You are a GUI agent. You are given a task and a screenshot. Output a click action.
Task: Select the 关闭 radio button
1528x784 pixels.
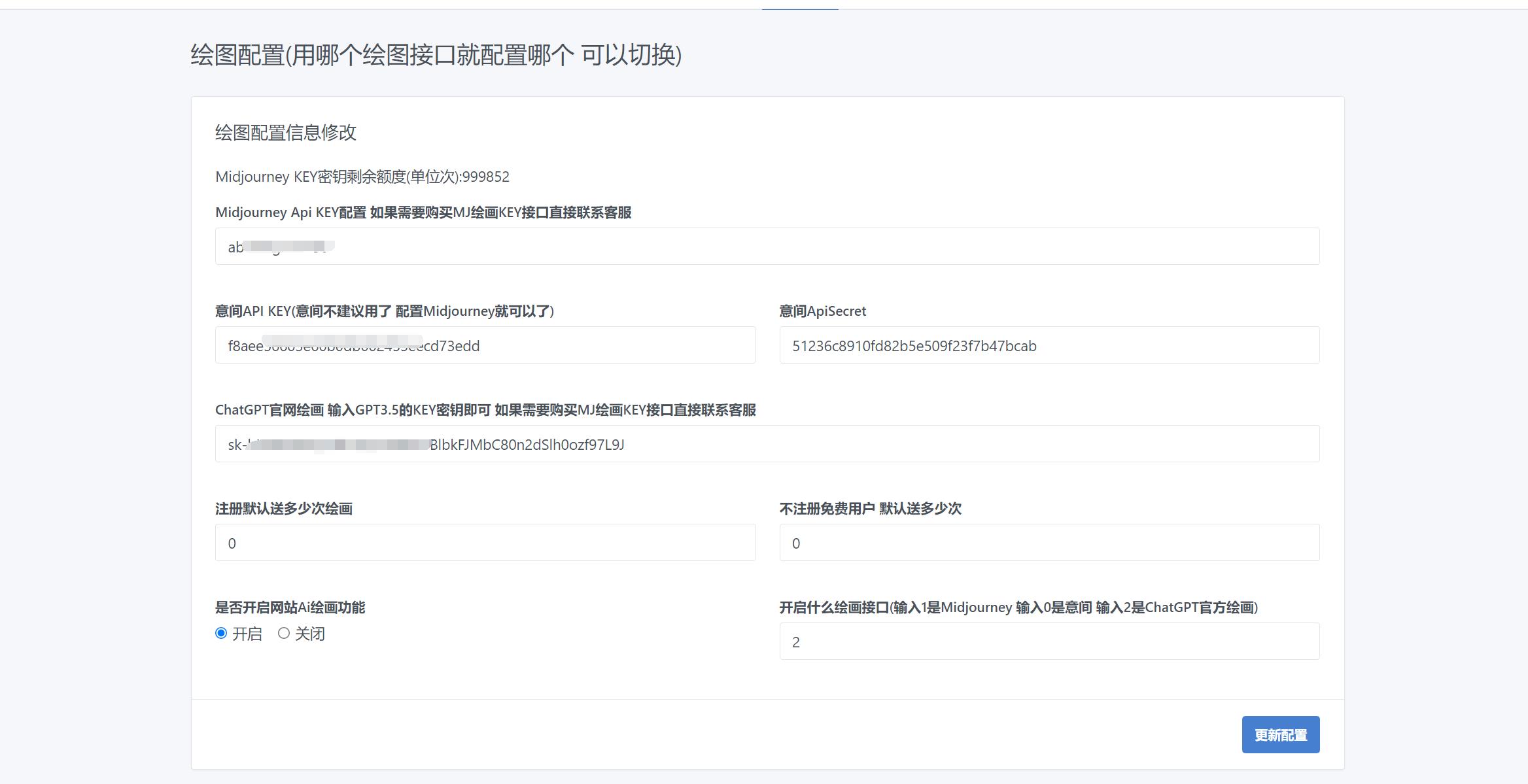click(284, 633)
